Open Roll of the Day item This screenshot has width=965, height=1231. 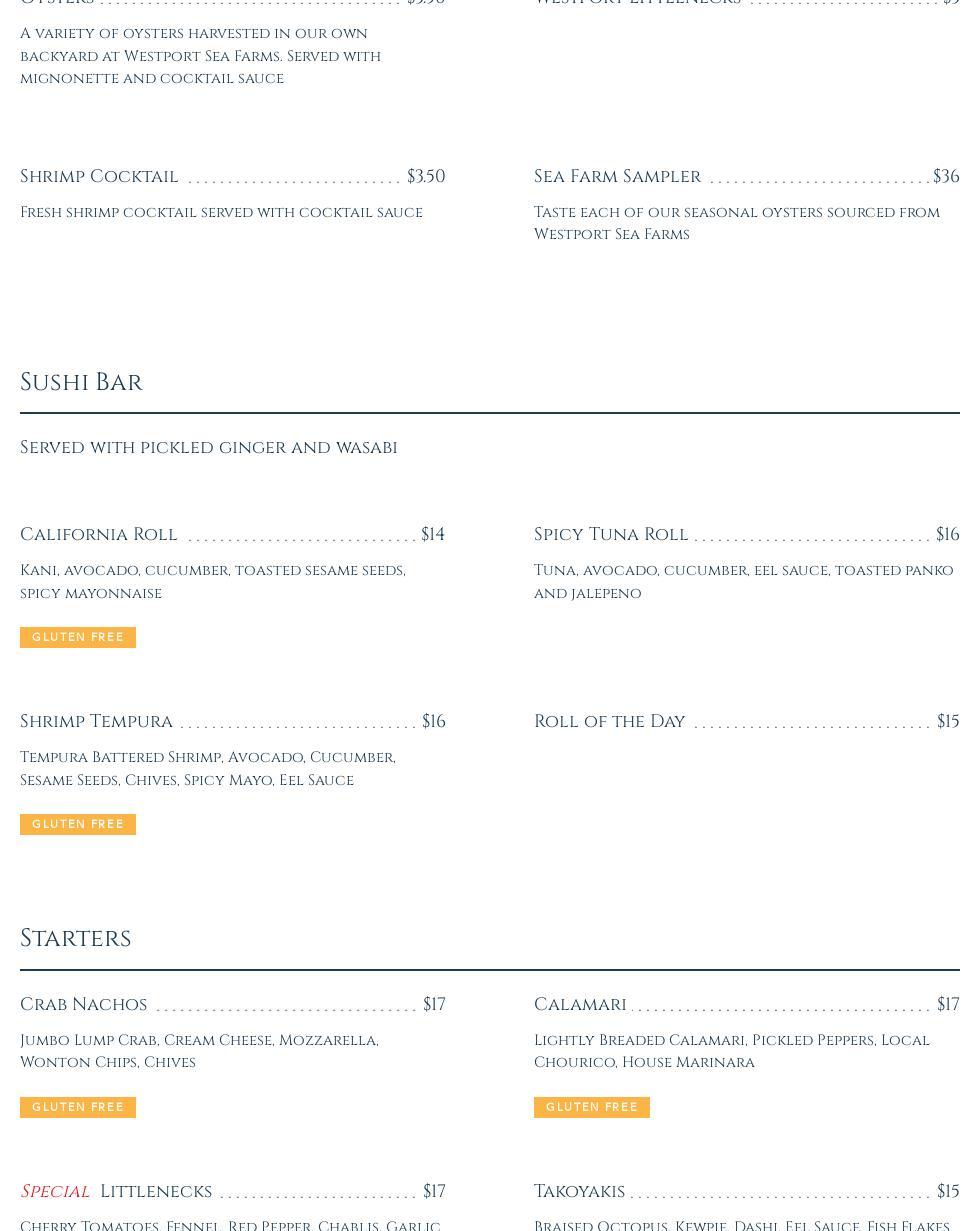pyautogui.click(x=610, y=722)
